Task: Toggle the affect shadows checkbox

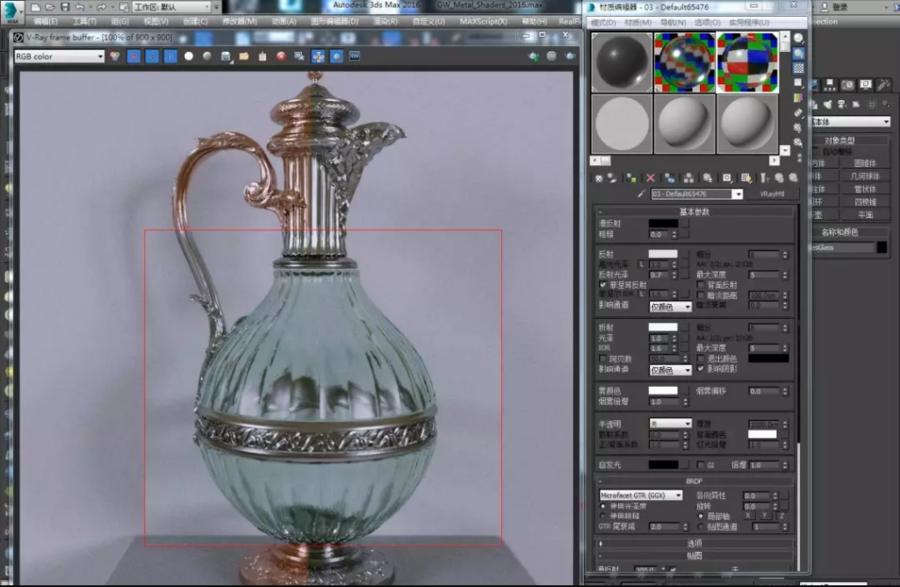Action: pyautogui.click(x=700, y=368)
